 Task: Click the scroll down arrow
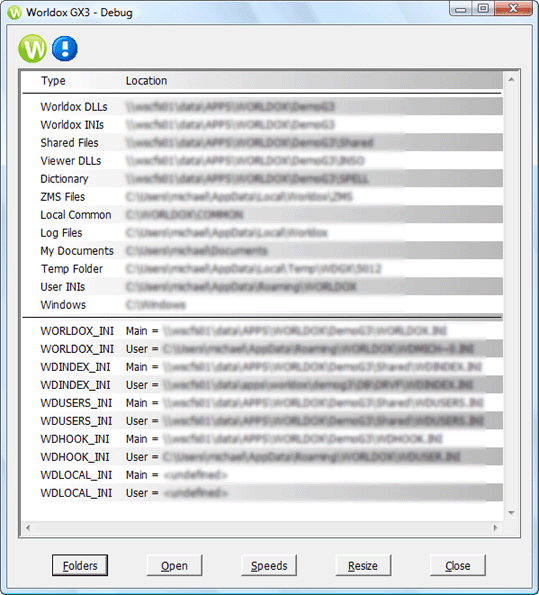point(511,513)
